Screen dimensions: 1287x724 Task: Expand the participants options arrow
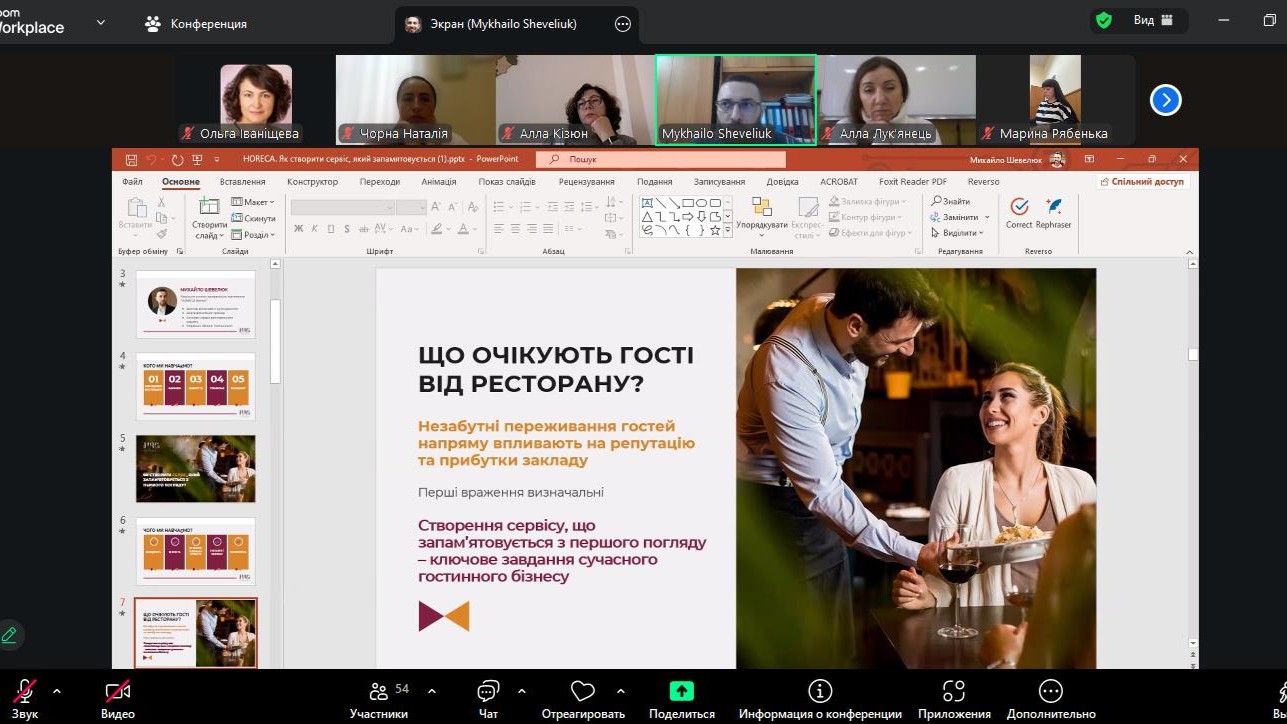click(432, 691)
